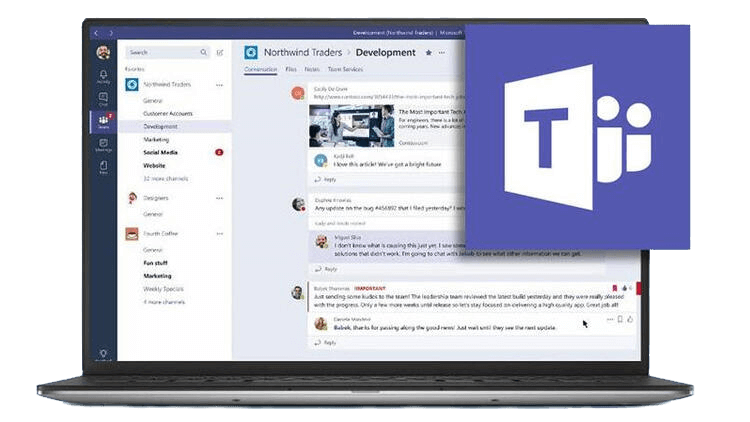Viewport: 750px width, 422px height.
Task: Click the Babek mention in Carole's reply
Action: pyautogui.click(x=342, y=328)
